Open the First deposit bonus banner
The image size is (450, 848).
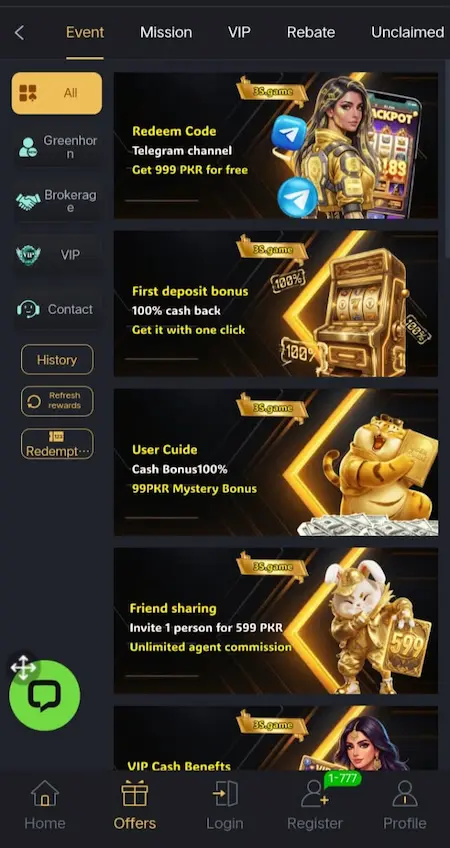(276, 303)
